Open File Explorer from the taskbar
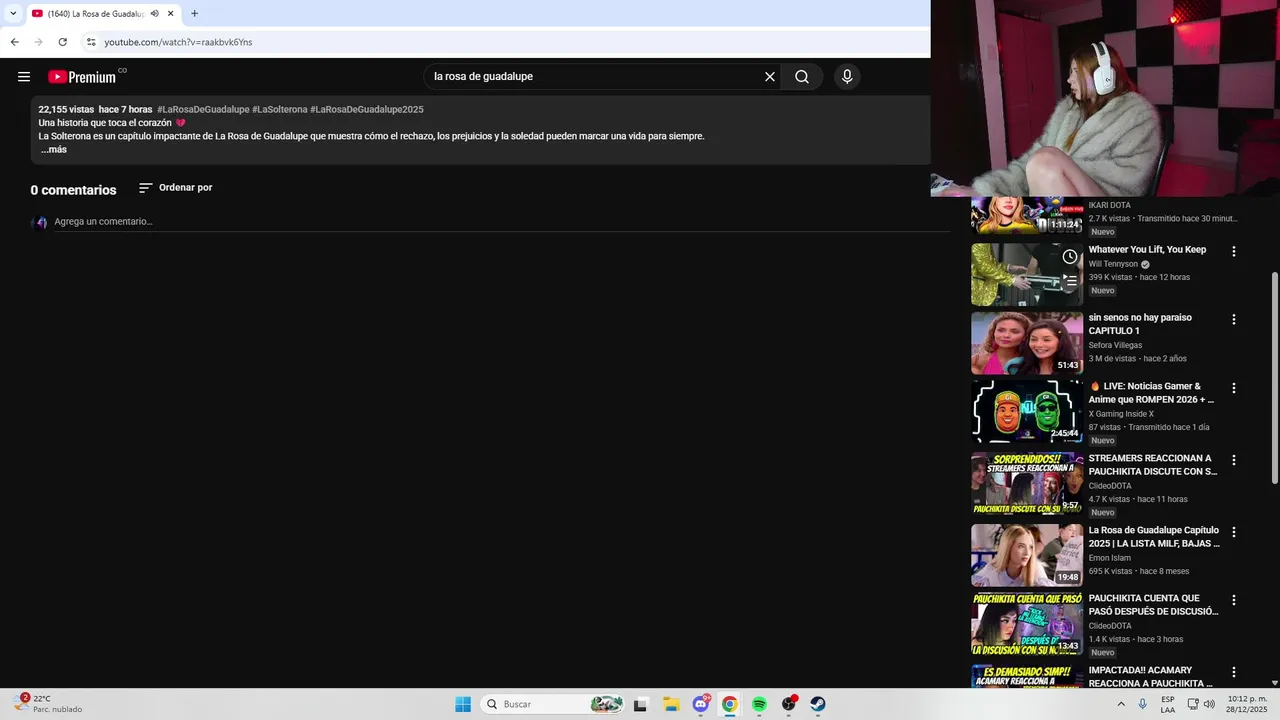Screen dimensions: 1280x720 pos(671,704)
